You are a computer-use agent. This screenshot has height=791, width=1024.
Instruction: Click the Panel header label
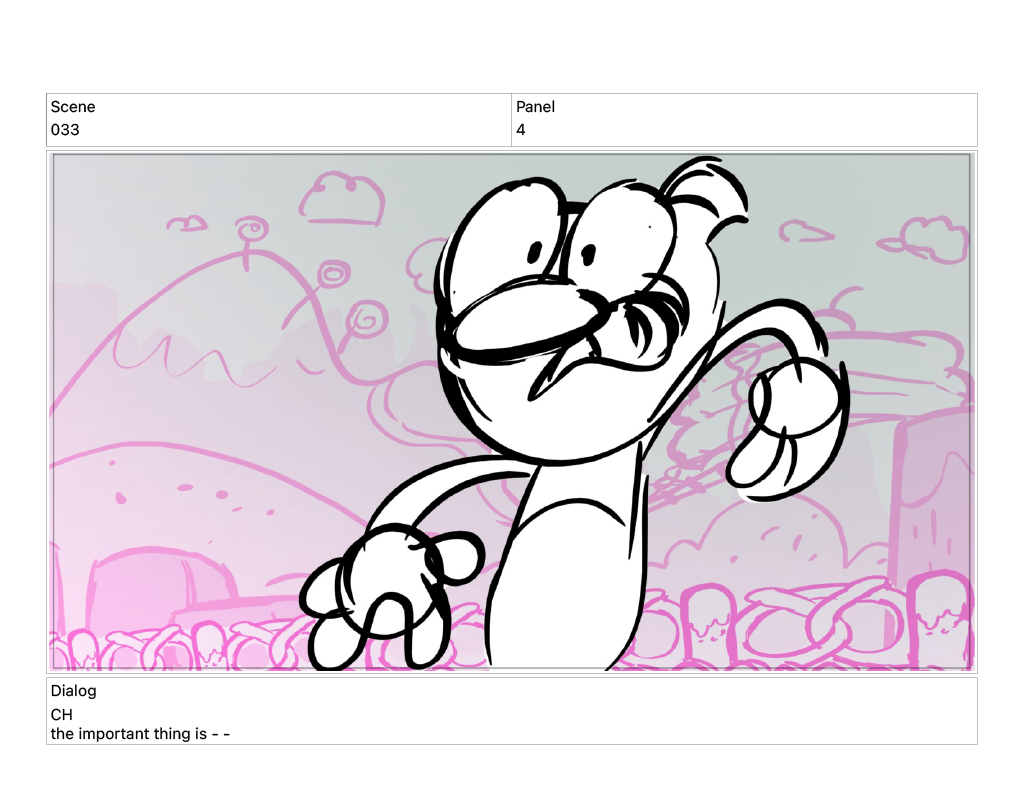535,107
